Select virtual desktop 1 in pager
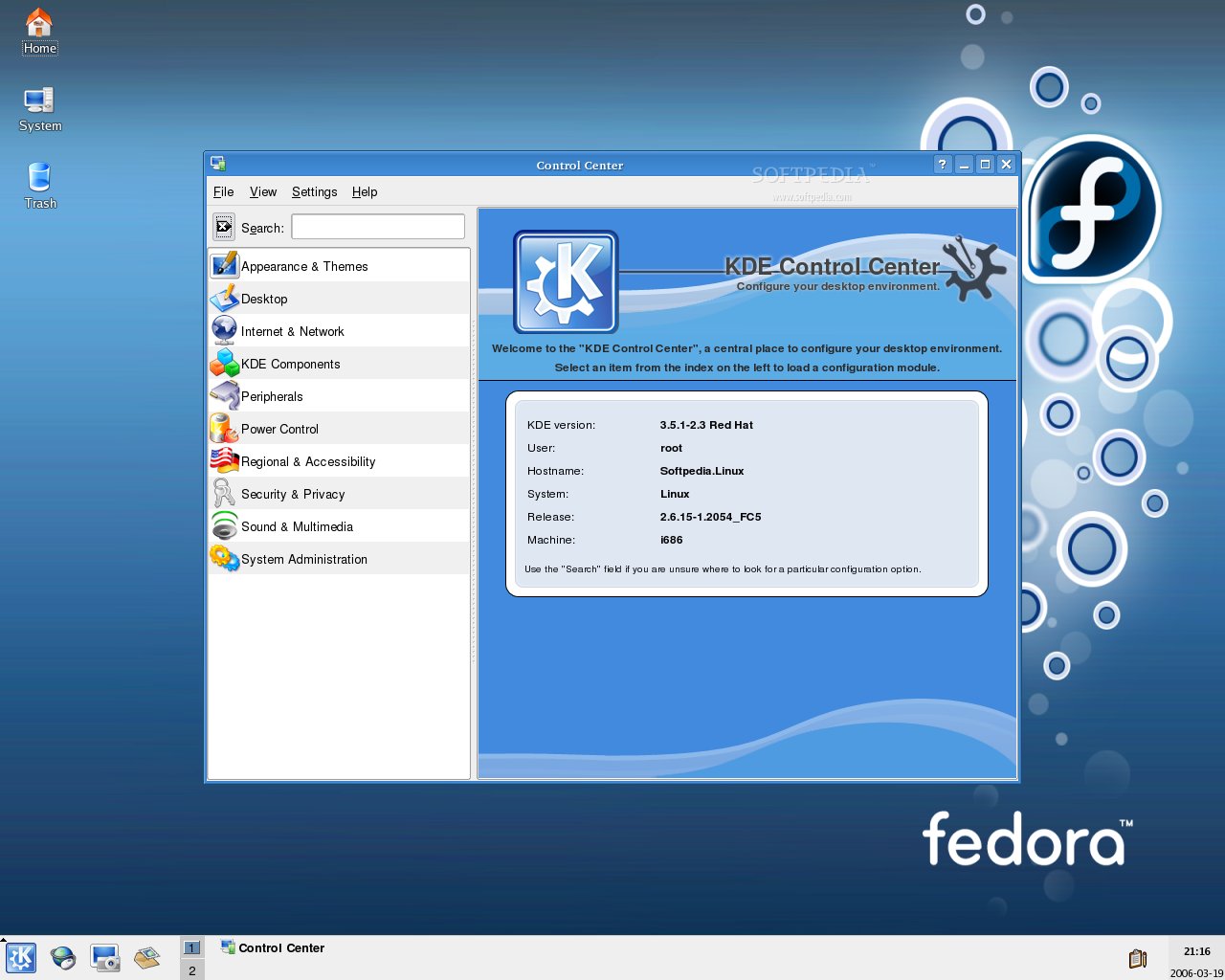Screen dimensions: 1225x980 tap(191, 947)
